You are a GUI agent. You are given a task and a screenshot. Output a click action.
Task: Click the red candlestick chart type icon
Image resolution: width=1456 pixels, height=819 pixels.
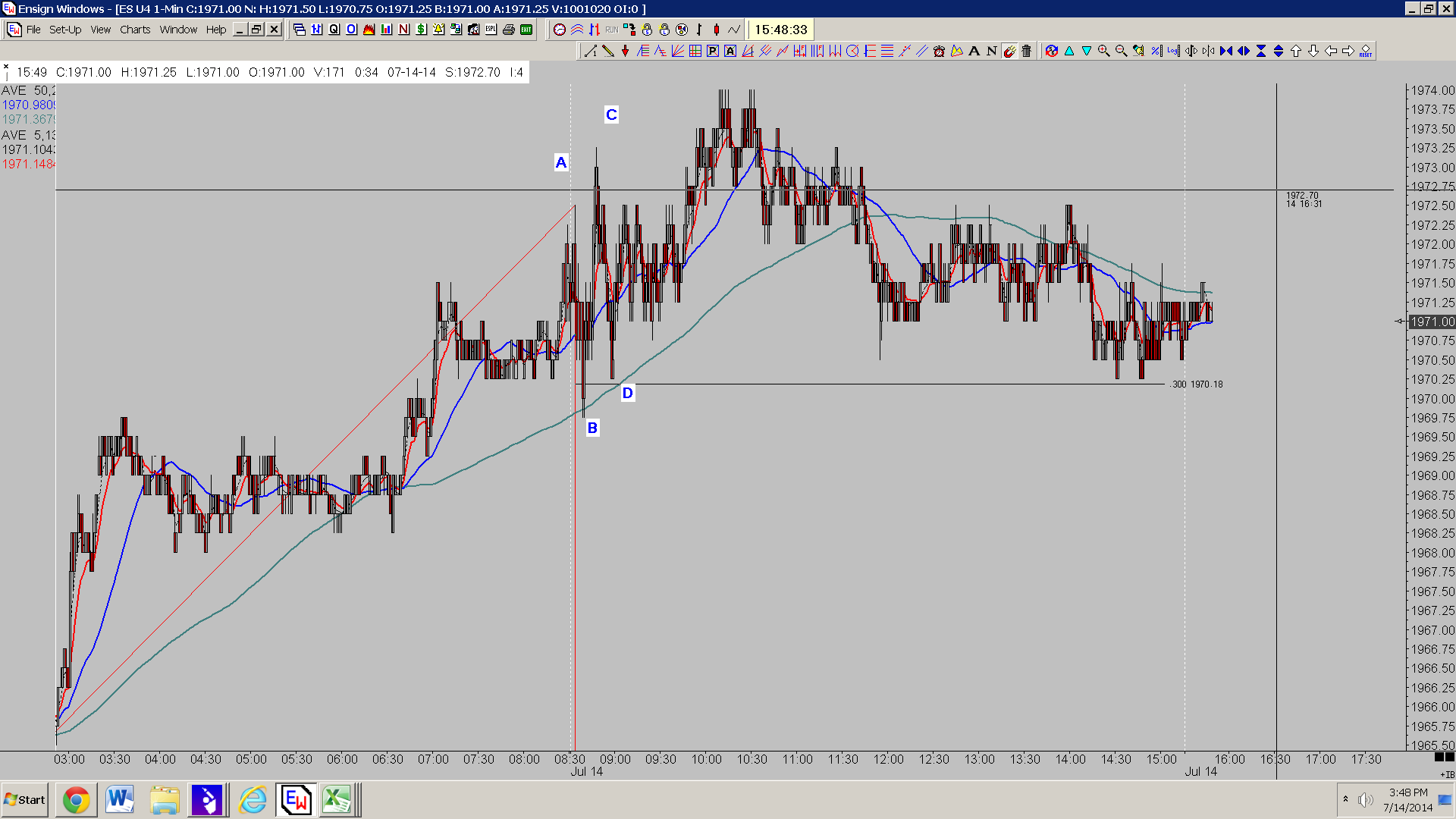click(717, 30)
